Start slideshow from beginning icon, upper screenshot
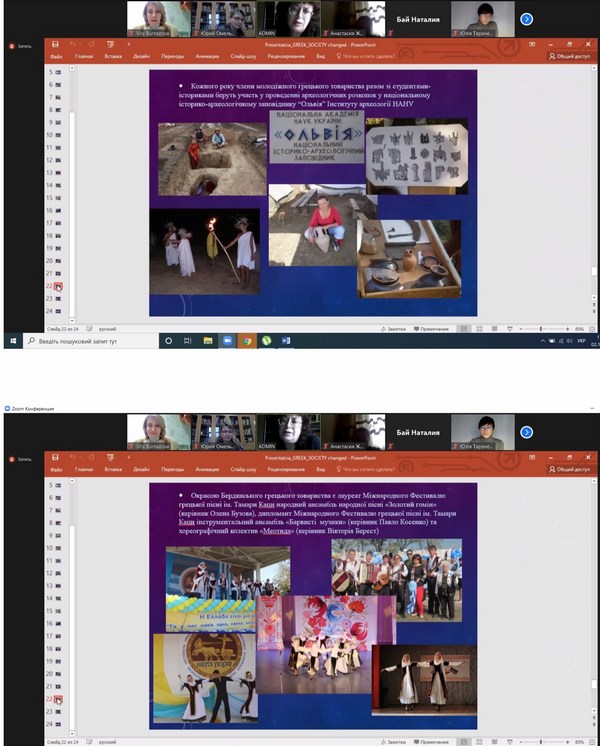 110,44
